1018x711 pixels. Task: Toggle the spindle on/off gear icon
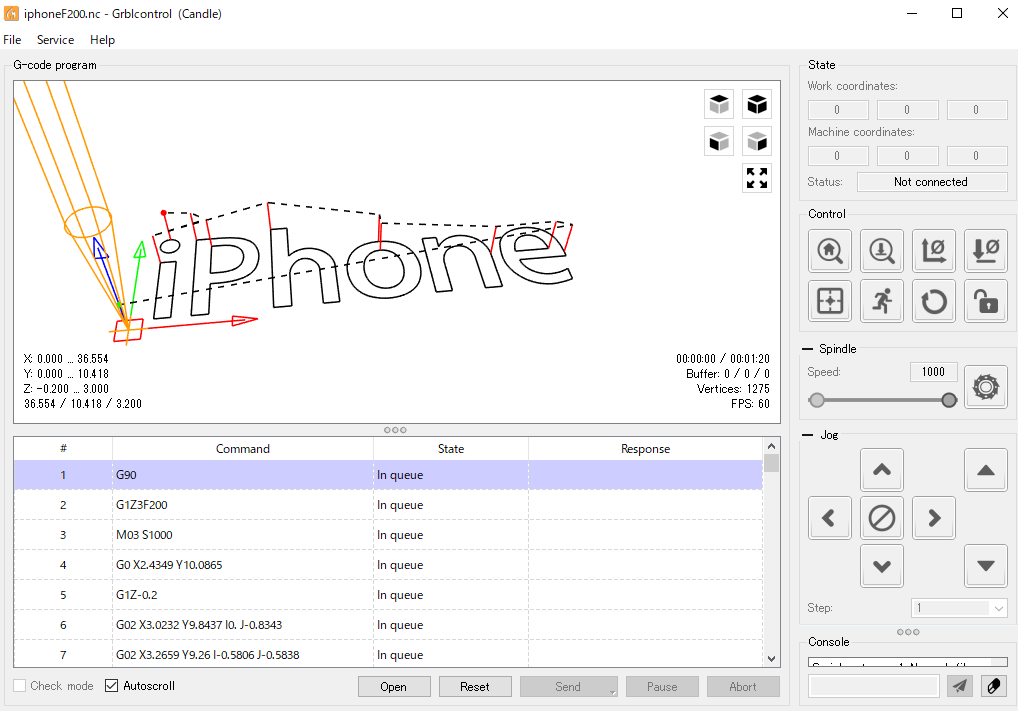(986, 387)
